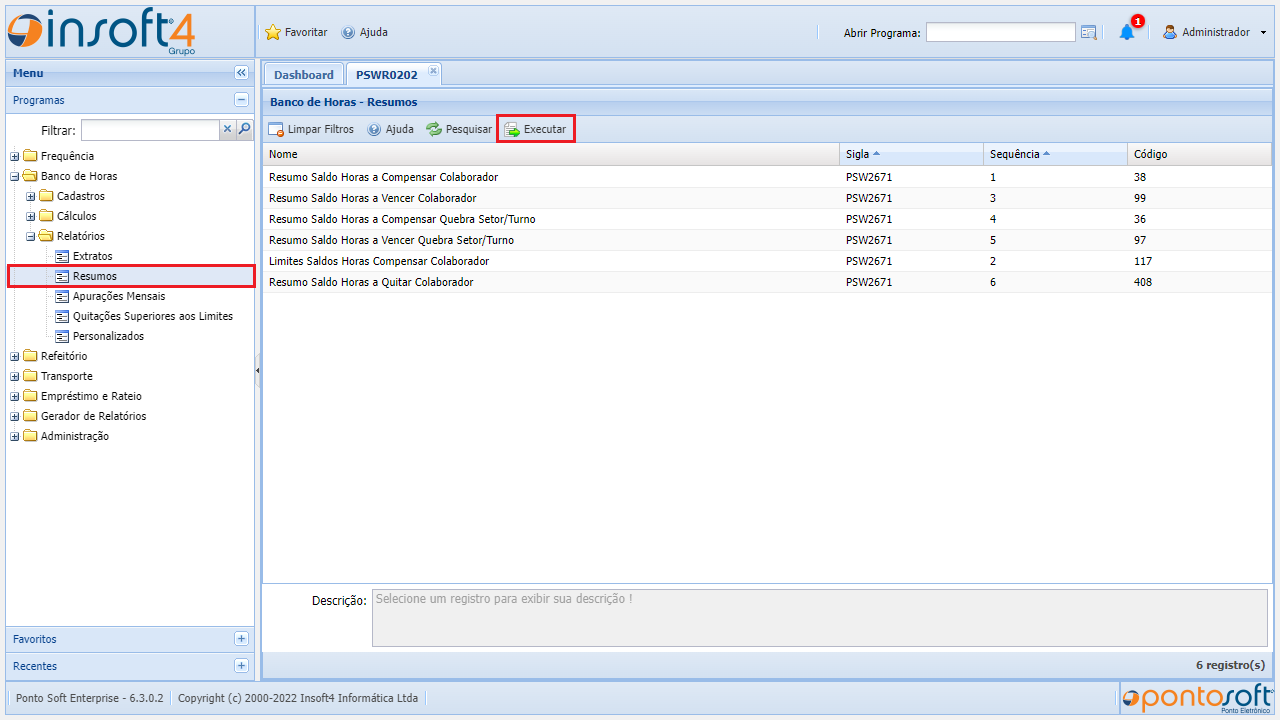
Task: Click the Favoritar star icon
Action: pos(273,32)
